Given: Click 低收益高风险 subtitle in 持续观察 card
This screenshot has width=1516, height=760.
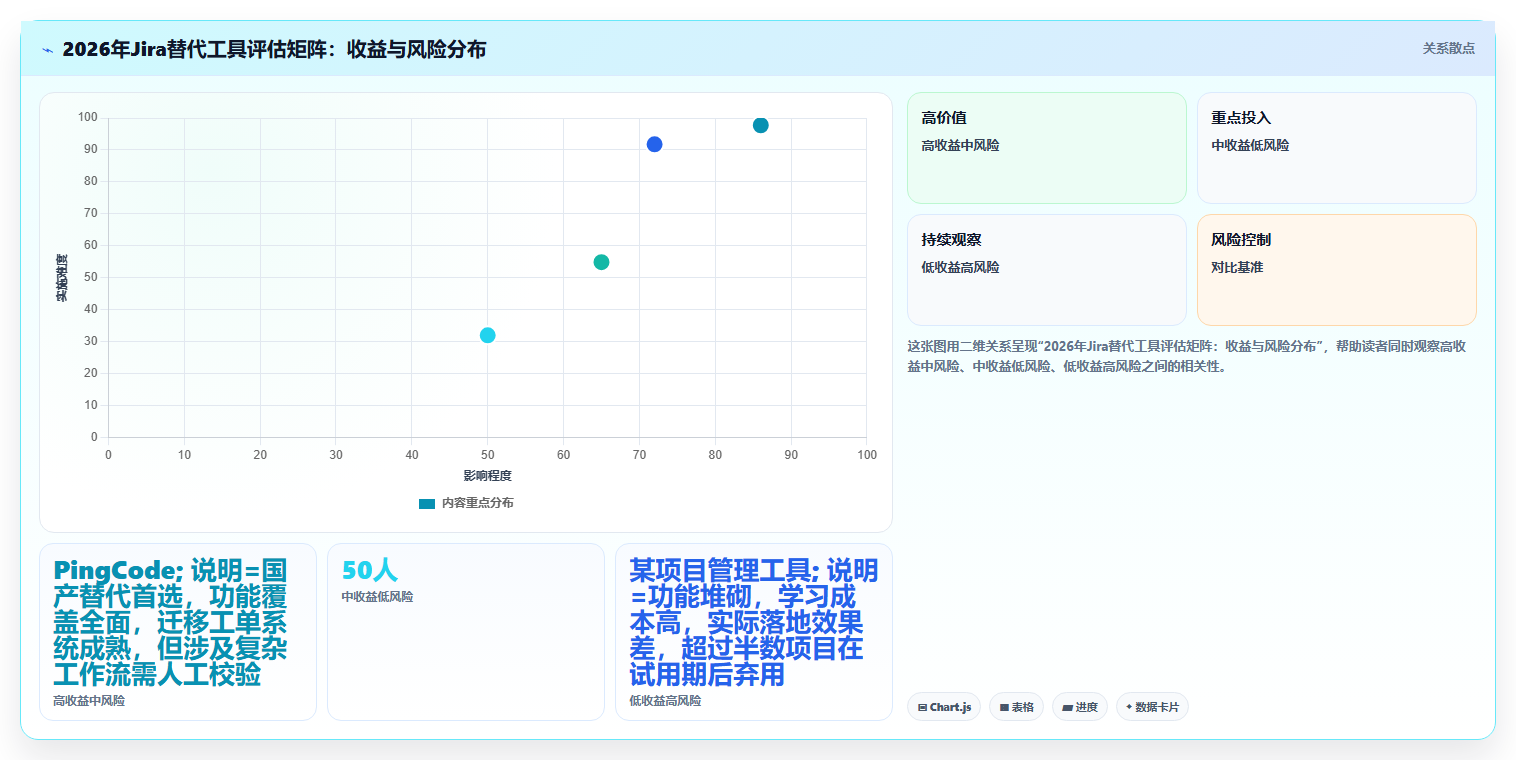Looking at the screenshot, I should point(960,267).
